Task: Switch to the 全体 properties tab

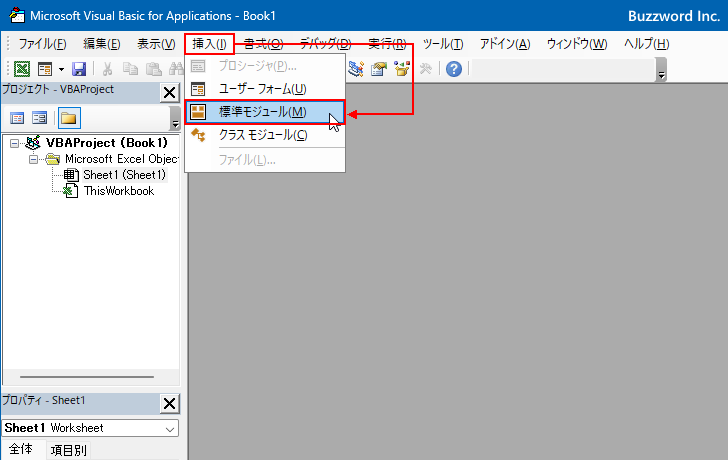Action: tap(21, 449)
